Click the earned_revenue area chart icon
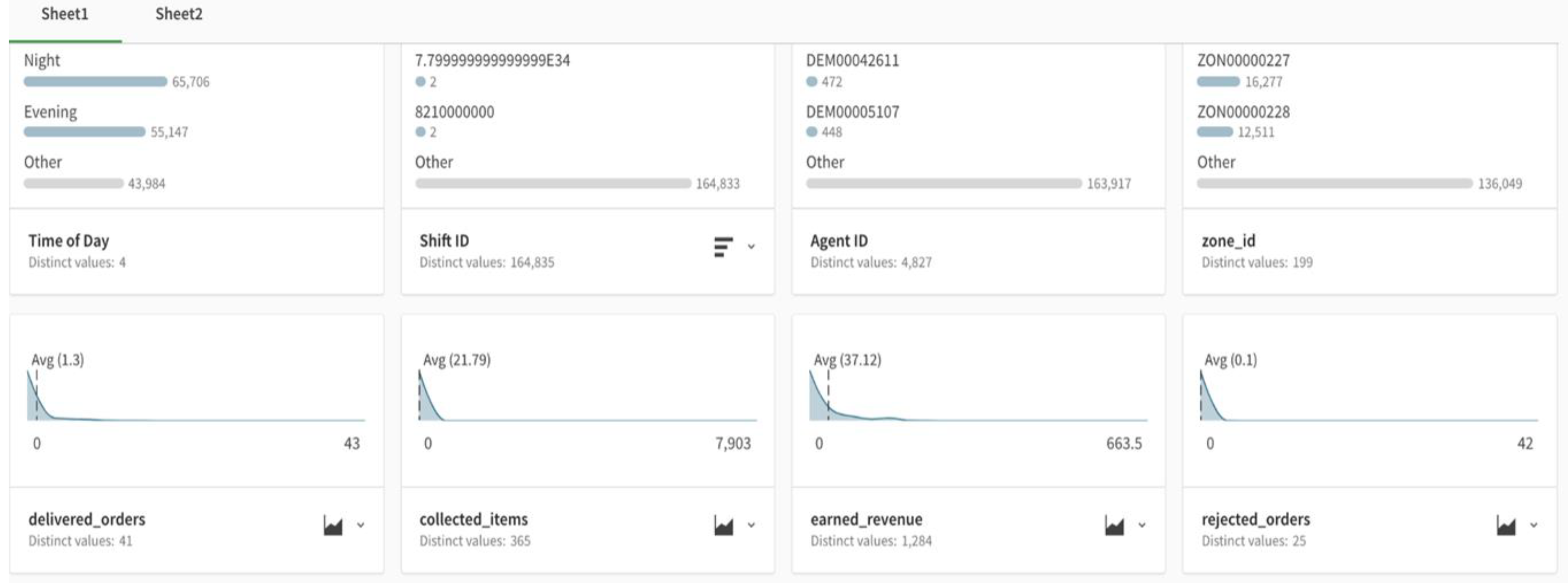This screenshot has height=584, width=1568. point(1114,526)
